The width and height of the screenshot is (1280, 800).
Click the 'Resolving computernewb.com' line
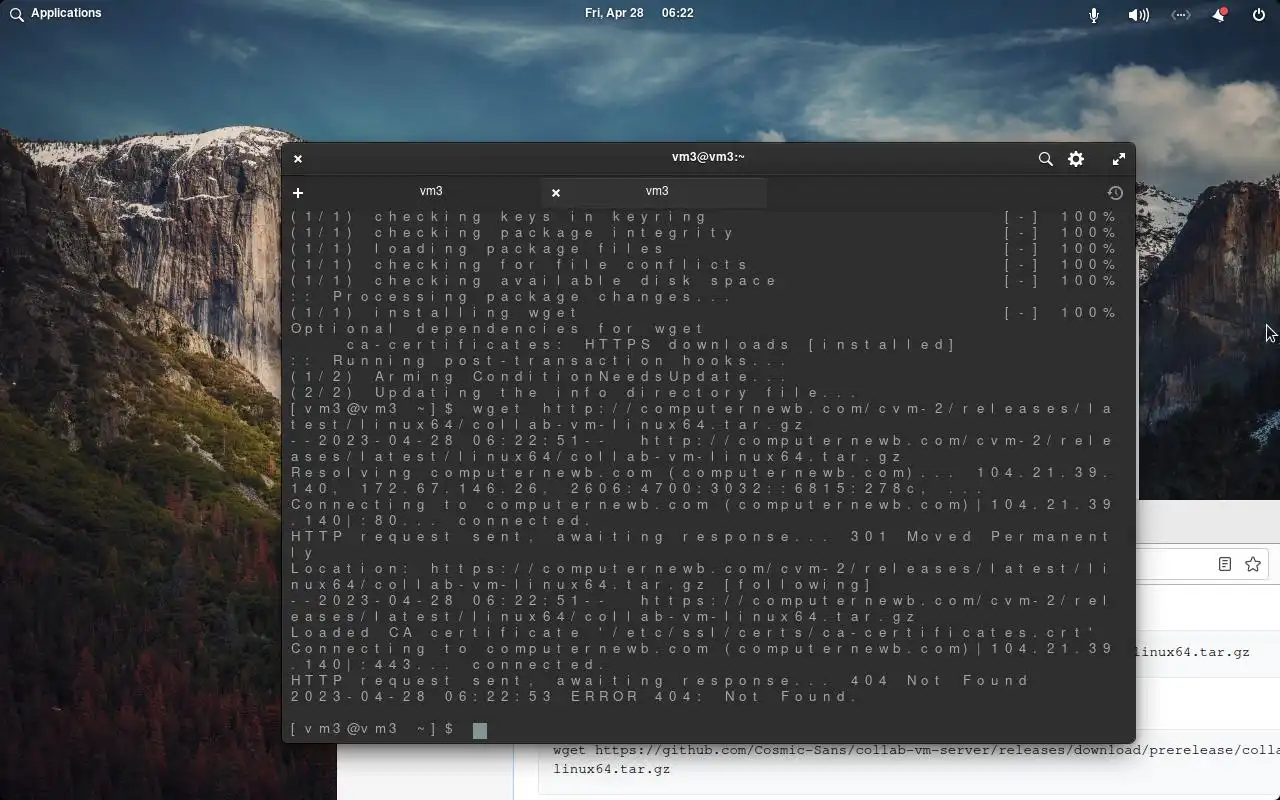(x=702, y=481)
